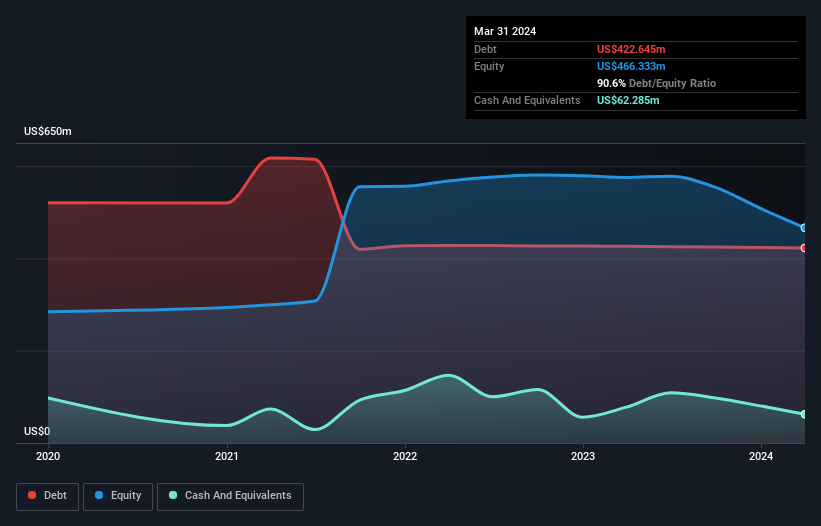This screenshot has height=526, width=821.
Task: Click the 2024 x-axis label
Action: (761, 456)
